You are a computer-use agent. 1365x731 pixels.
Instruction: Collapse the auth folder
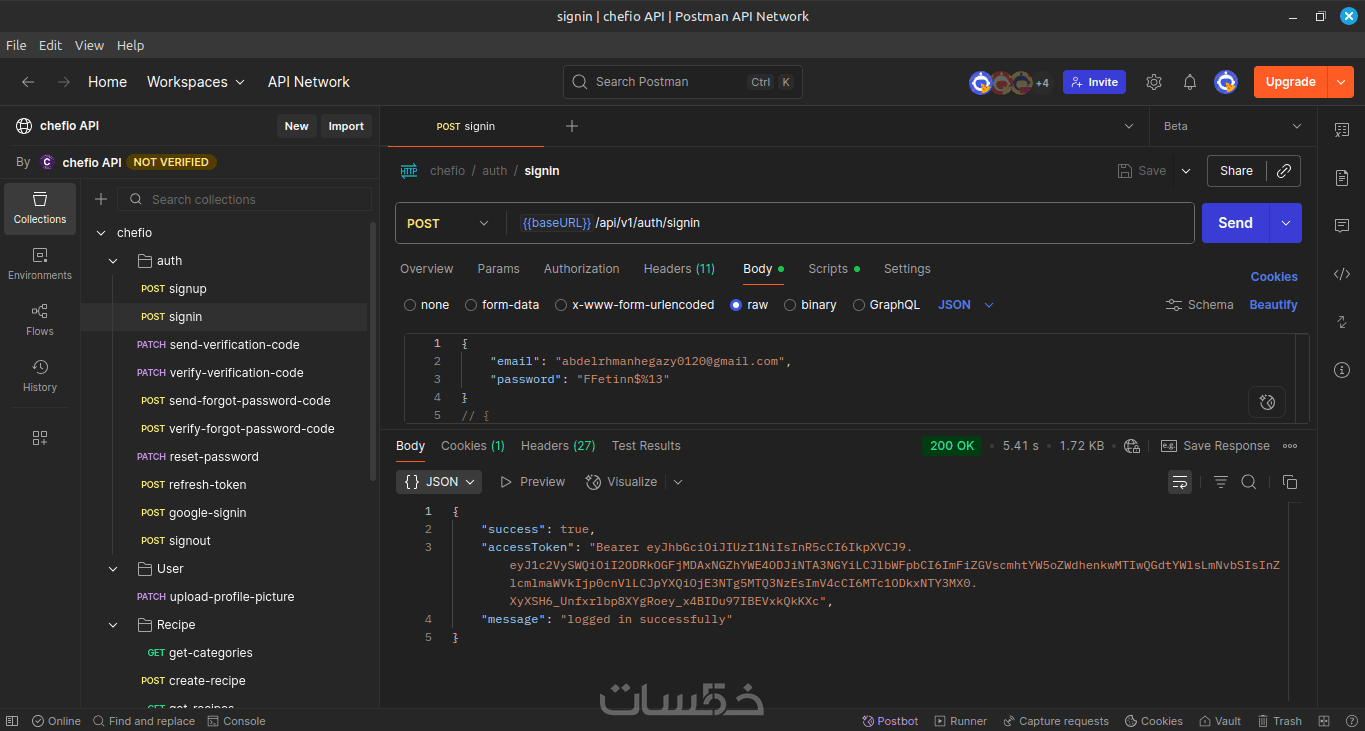(x=113, y=261)
